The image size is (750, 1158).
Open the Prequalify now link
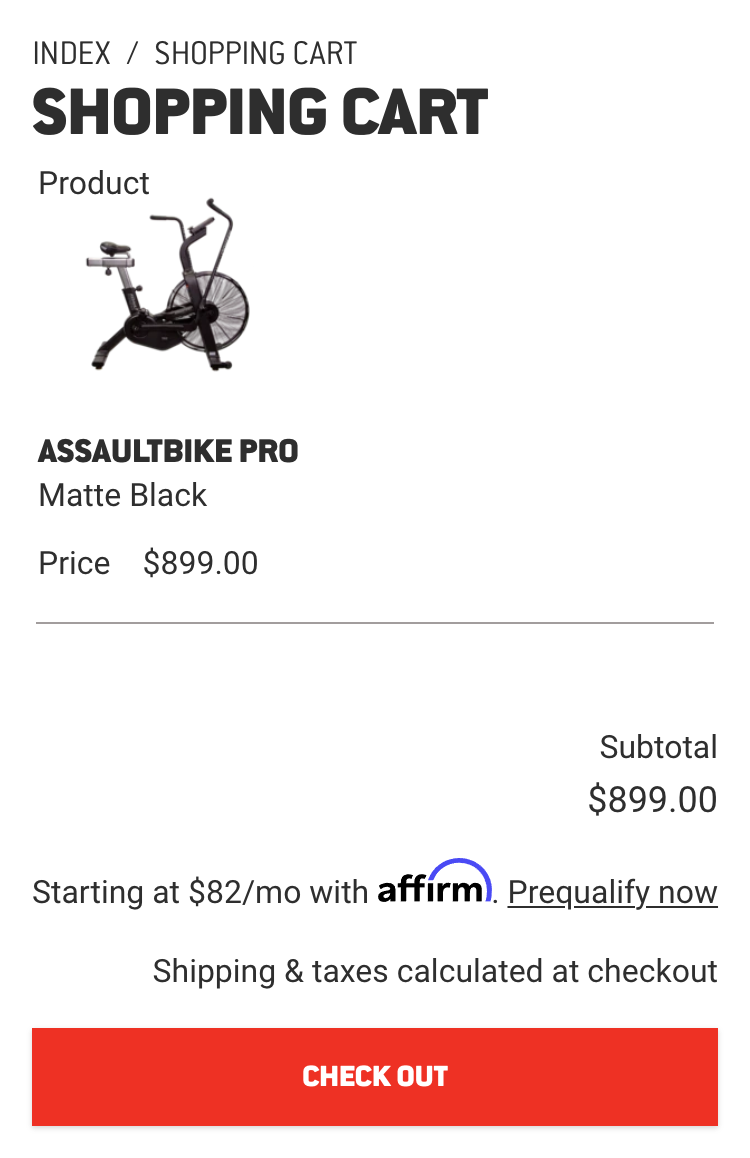click(x=612, y=892)
